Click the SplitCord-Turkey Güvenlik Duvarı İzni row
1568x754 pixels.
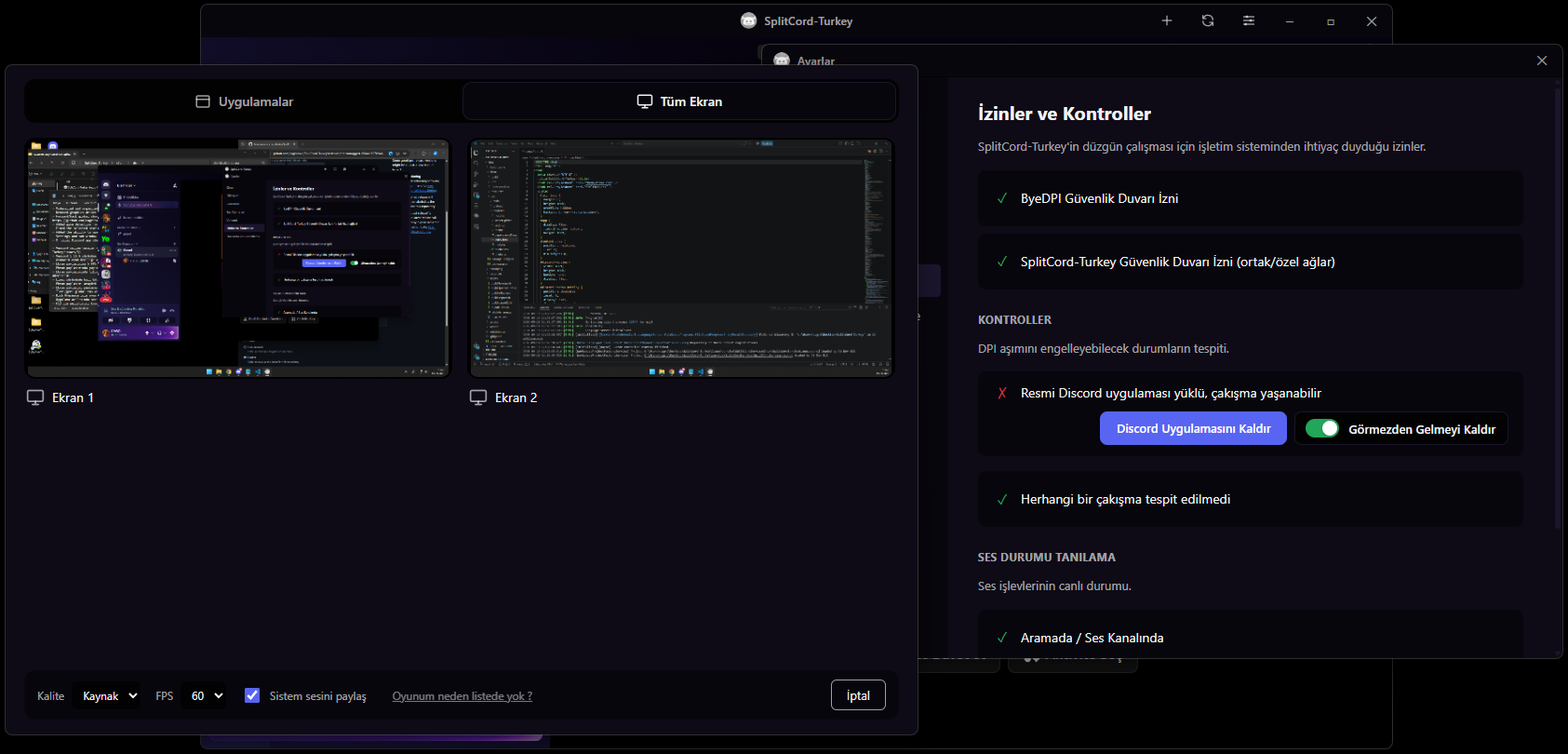click(1251, 262)
